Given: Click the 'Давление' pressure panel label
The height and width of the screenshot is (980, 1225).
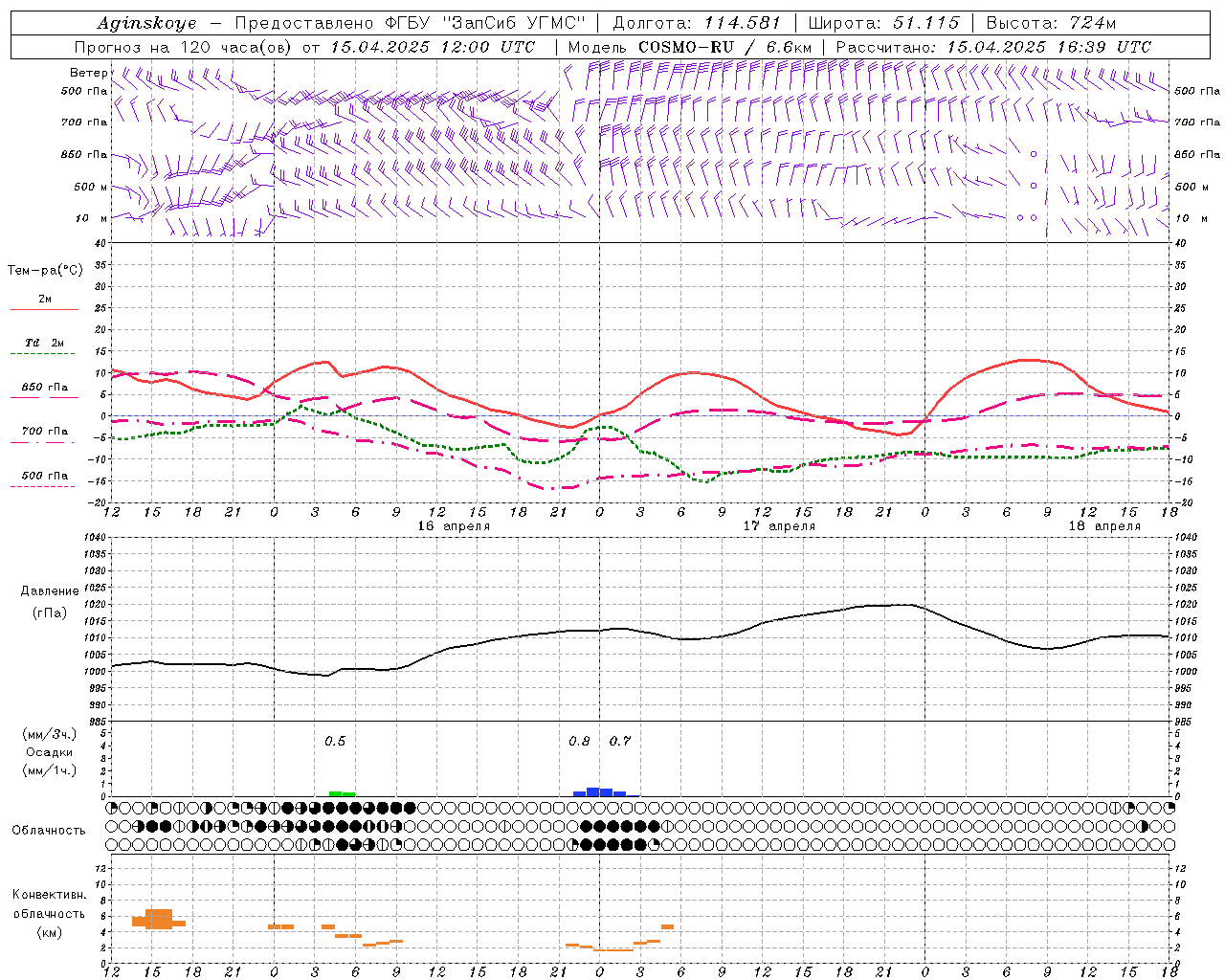Looking at the screenshot, I should click(x=49, y=591).
